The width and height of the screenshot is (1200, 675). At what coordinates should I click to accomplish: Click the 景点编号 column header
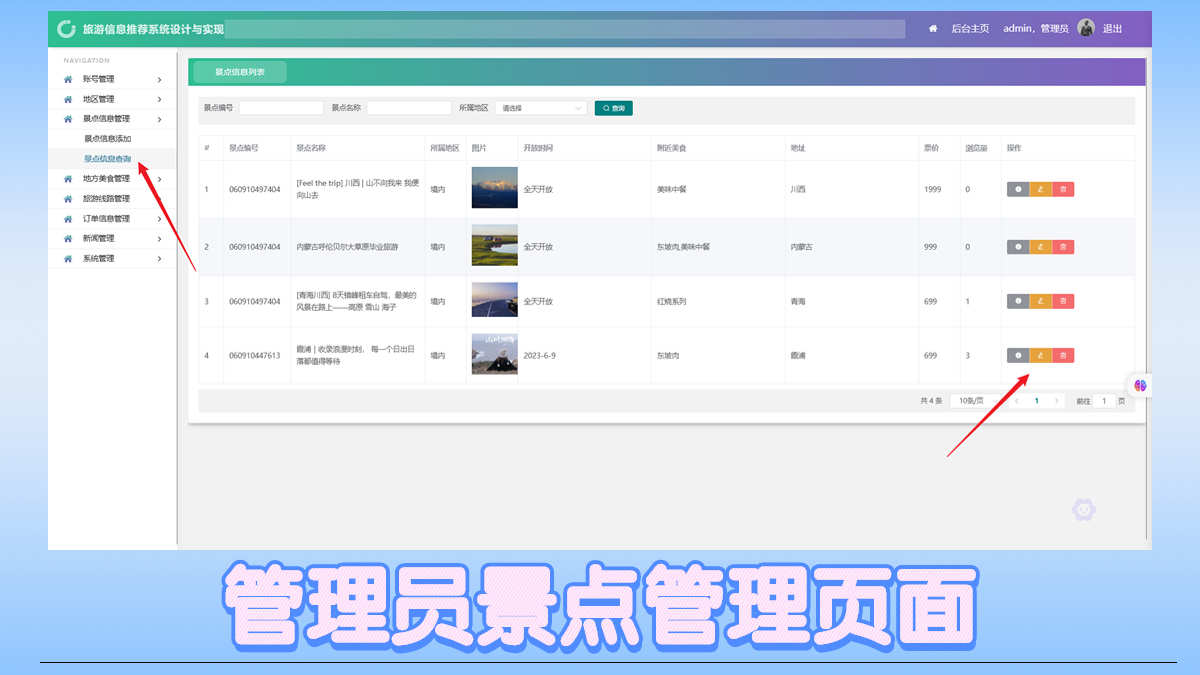[x=244, y=148]
